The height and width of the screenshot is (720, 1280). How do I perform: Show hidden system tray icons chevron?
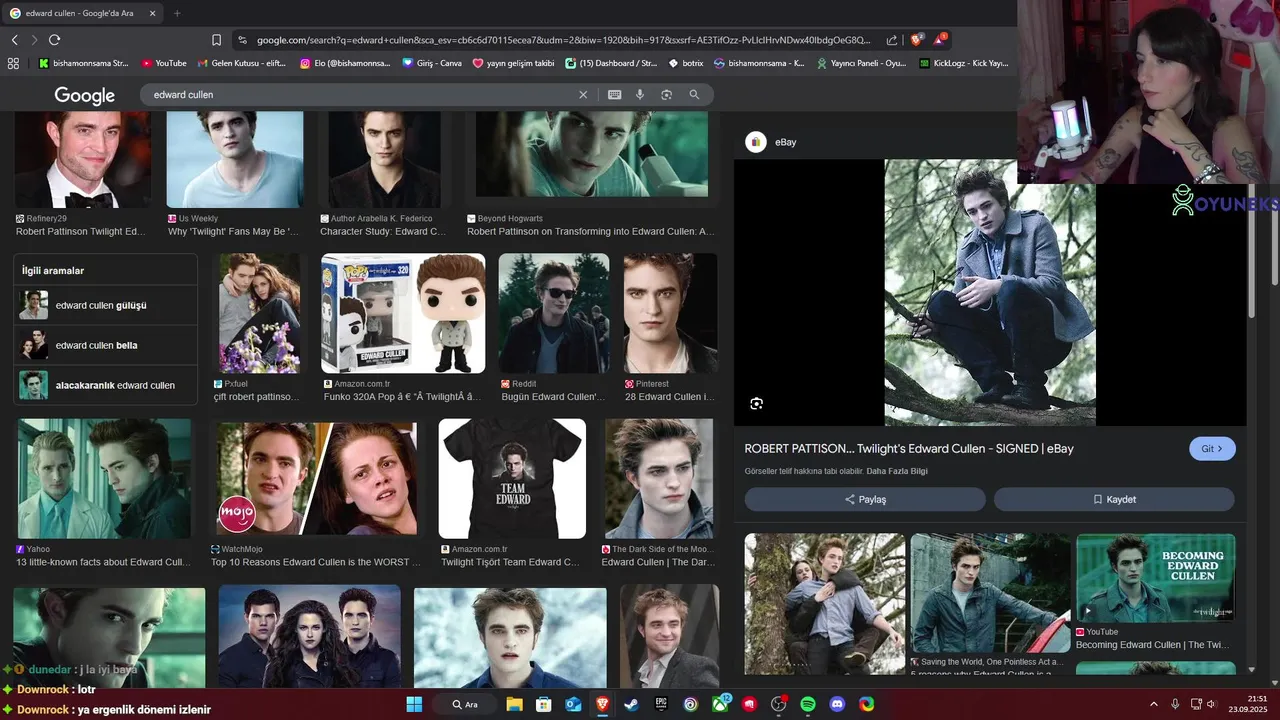1153,704
